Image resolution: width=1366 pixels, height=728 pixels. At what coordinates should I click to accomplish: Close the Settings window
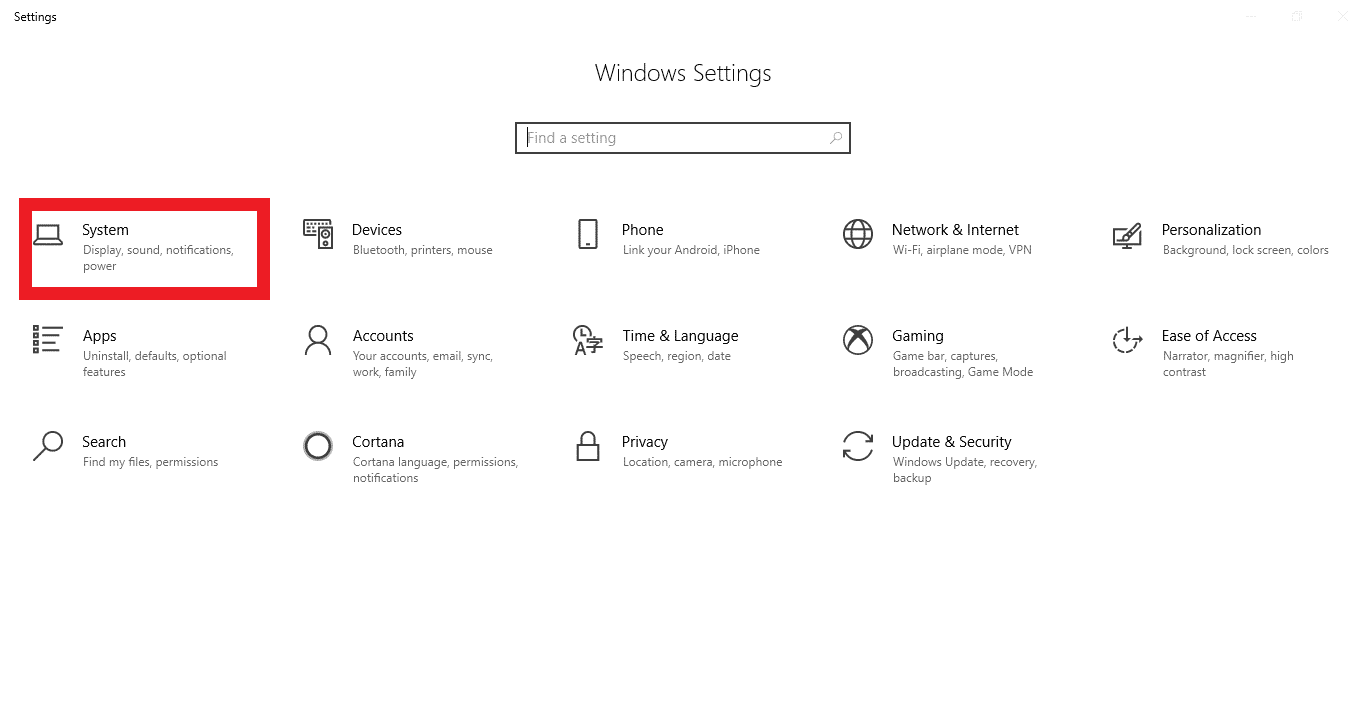coord(1343,16)
